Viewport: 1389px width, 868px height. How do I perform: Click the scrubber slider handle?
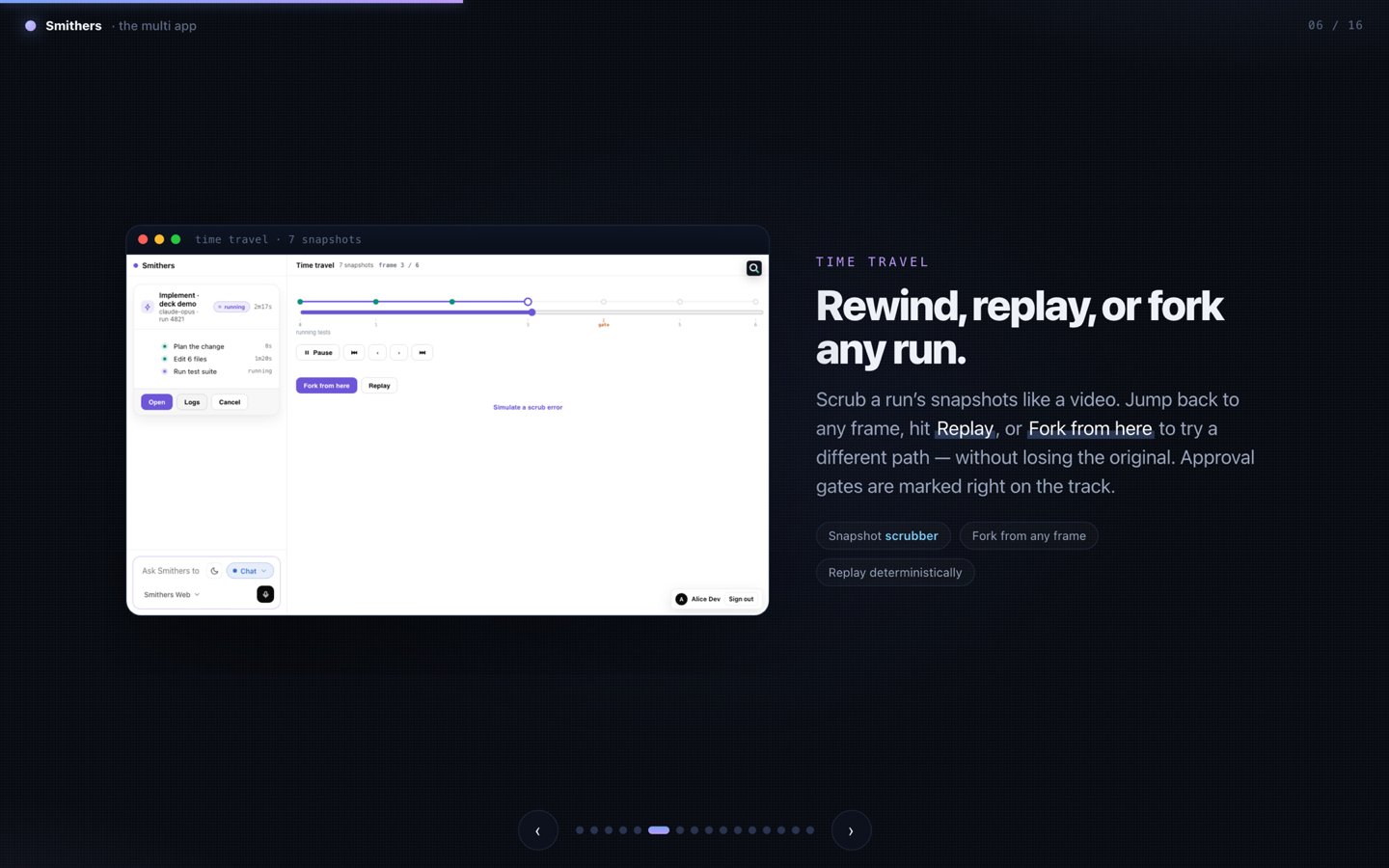pos(531,312)
